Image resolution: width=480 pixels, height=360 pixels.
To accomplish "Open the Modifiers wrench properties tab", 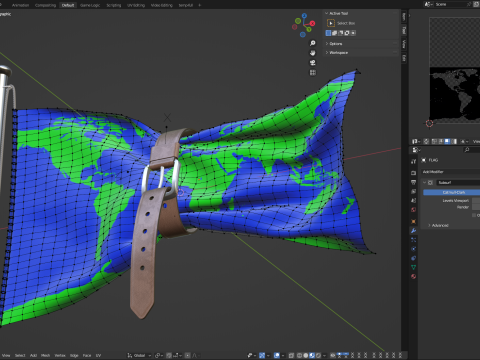I will (x=414, y=230).
